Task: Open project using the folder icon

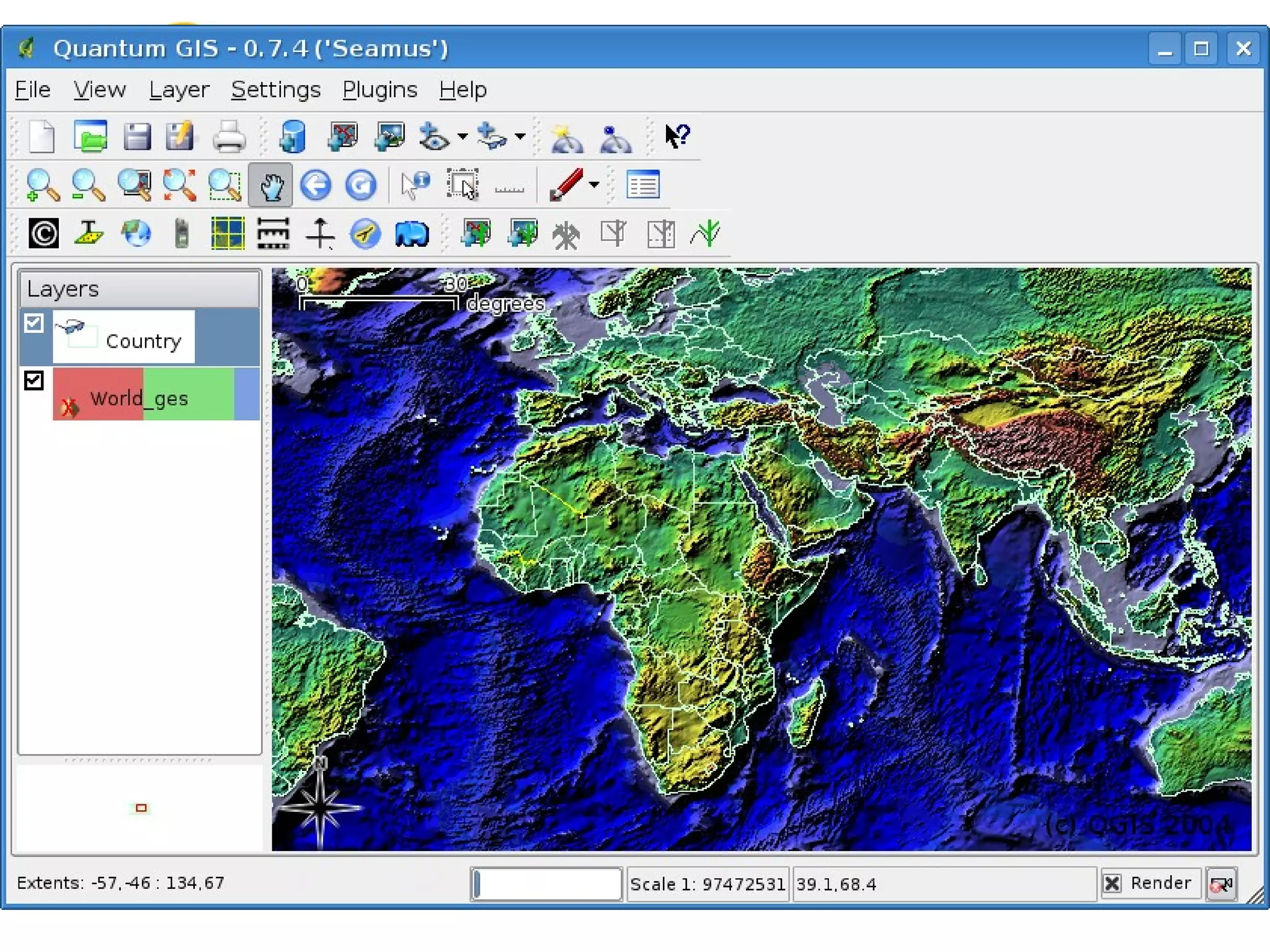Action: (91, 136)
